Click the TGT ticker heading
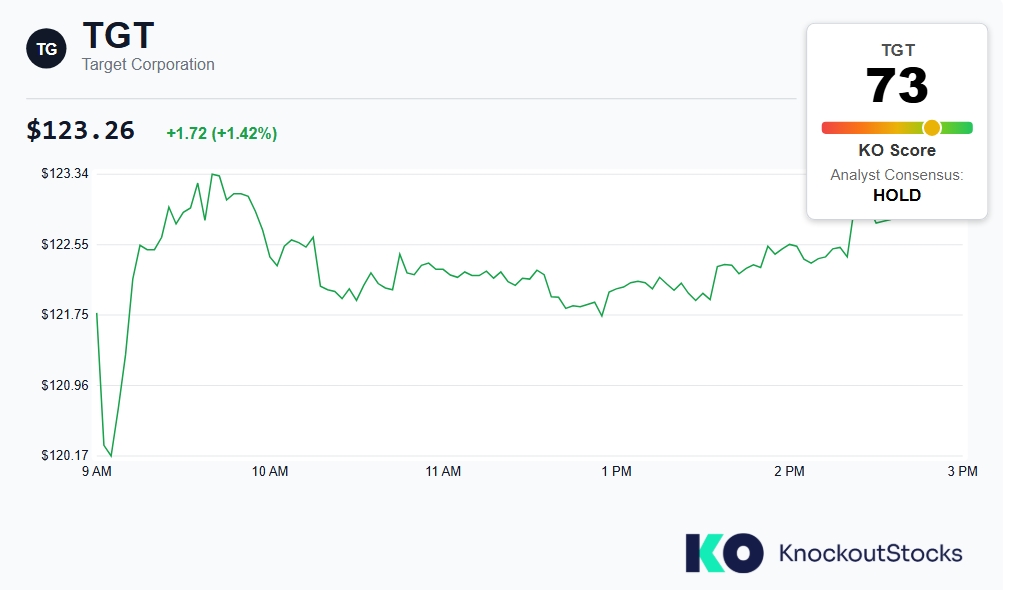Image resolution: width=1010 pixels, height=590 pixels. coord(119,35)
